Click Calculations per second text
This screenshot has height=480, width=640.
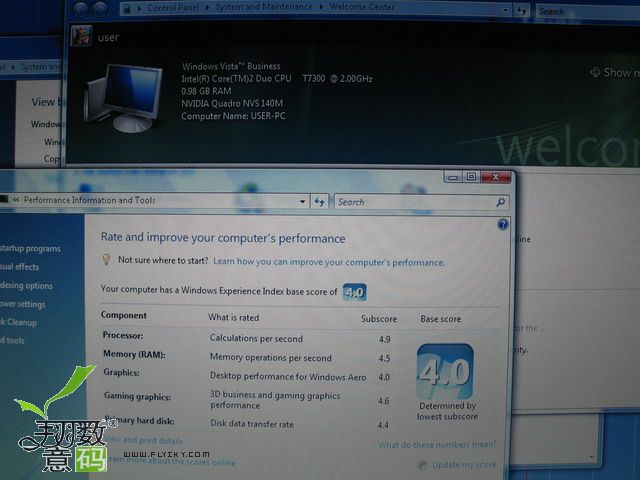point(256,338)
